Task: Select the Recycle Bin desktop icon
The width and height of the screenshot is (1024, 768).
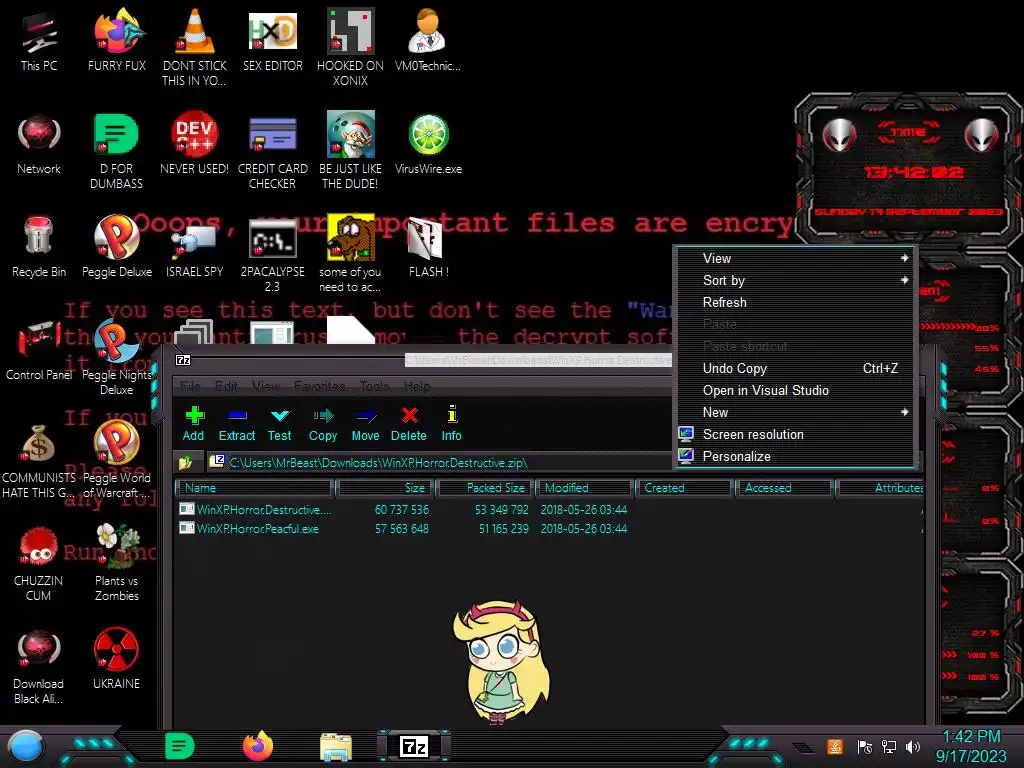Action: tap(39, 247)
